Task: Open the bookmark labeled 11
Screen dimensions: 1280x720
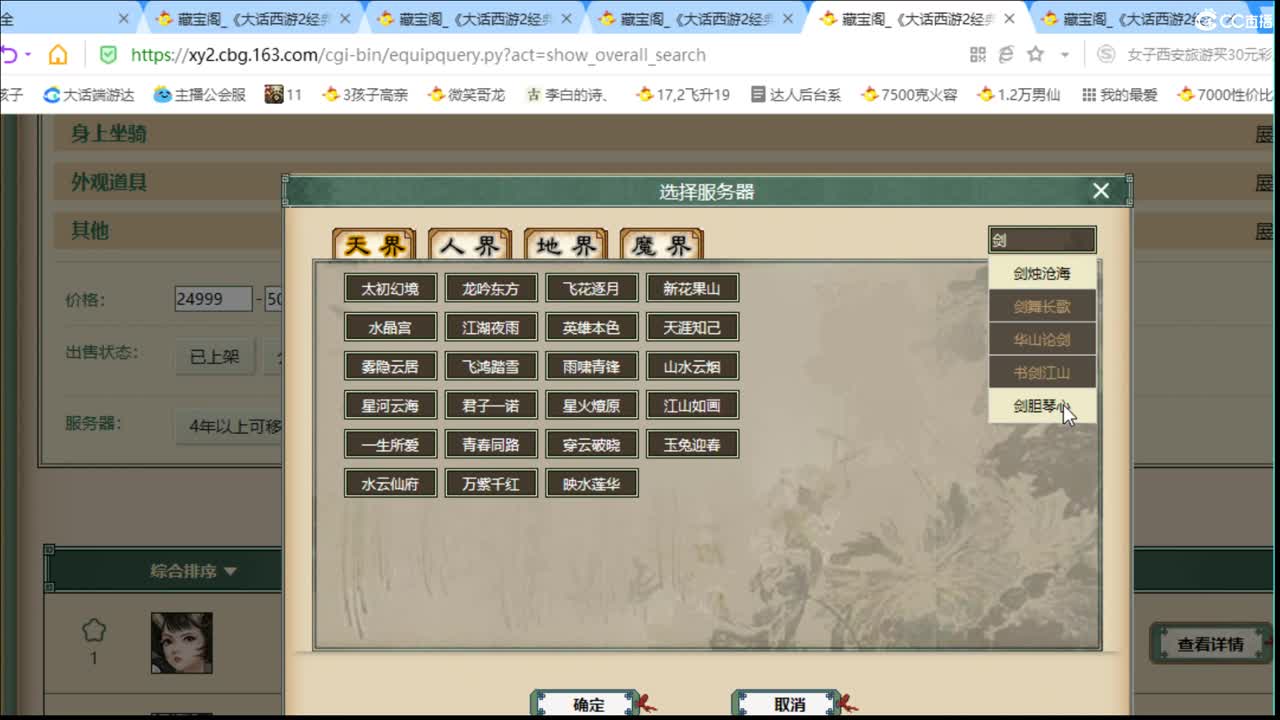Action: [x=283, y=94]
